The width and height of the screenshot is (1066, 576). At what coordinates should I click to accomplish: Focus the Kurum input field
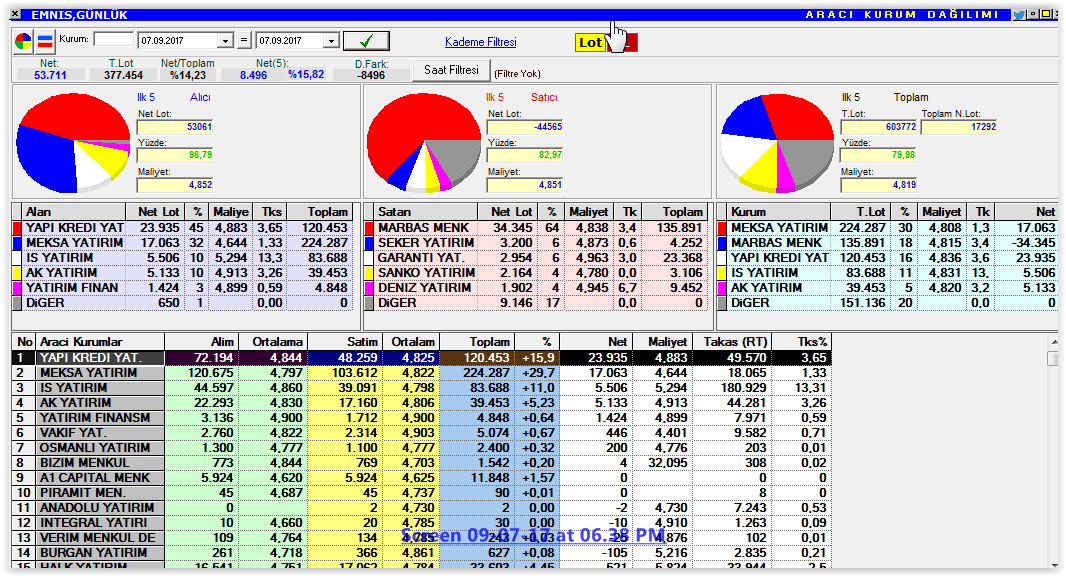114,39
